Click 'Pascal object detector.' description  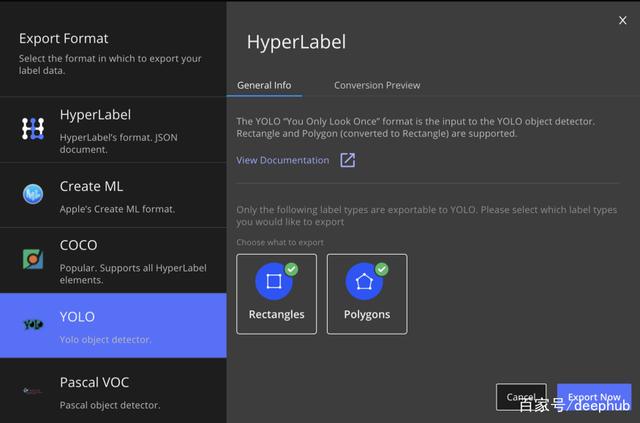tap(110, 405)
